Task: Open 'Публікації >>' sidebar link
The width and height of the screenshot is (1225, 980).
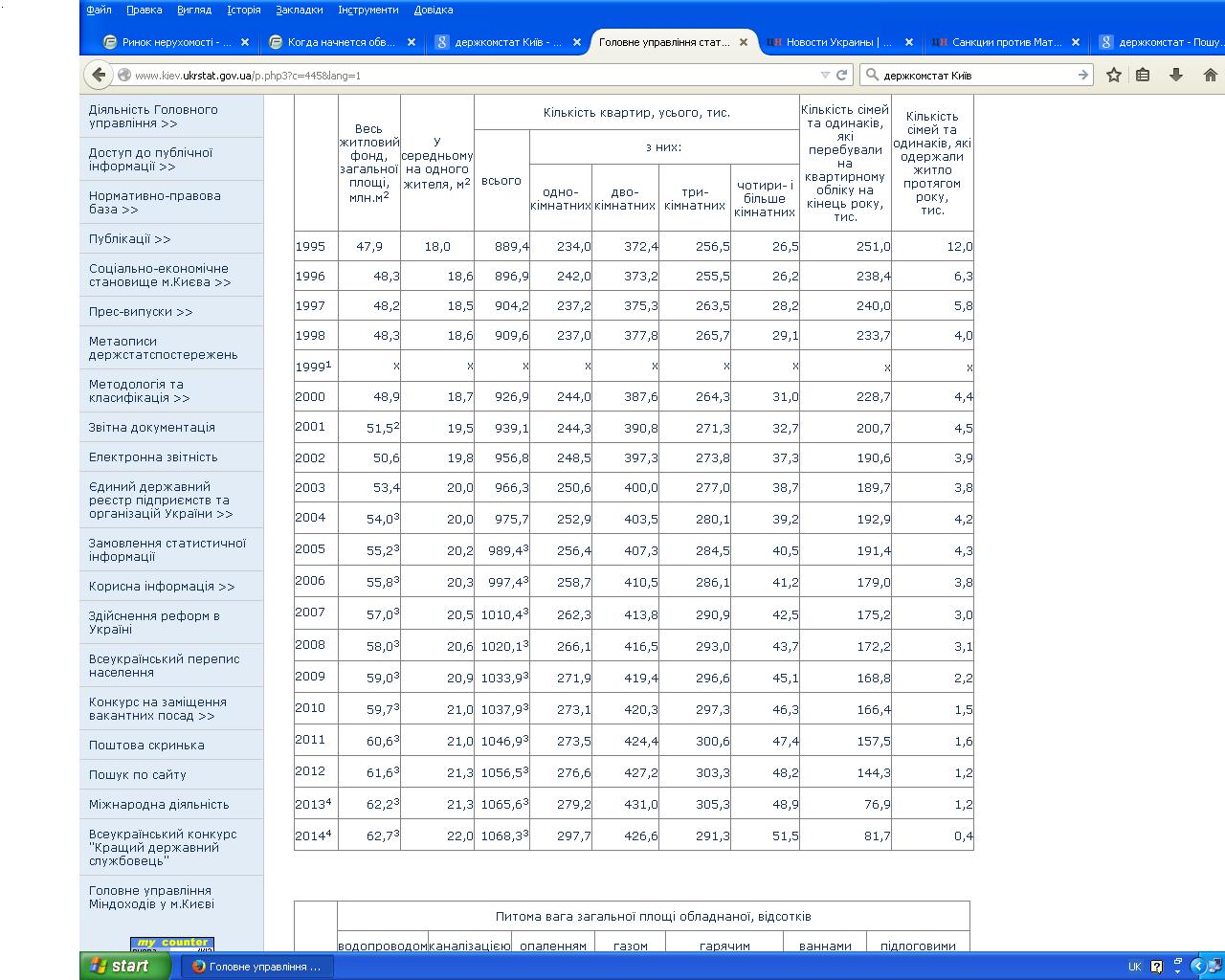Action: pyautogui.click(x=129, y=239)
